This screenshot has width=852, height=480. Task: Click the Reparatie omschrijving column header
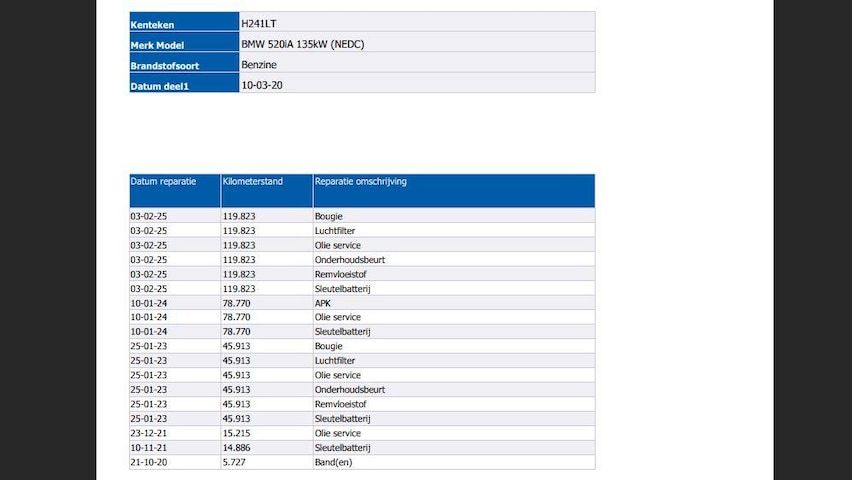point(454,191)
